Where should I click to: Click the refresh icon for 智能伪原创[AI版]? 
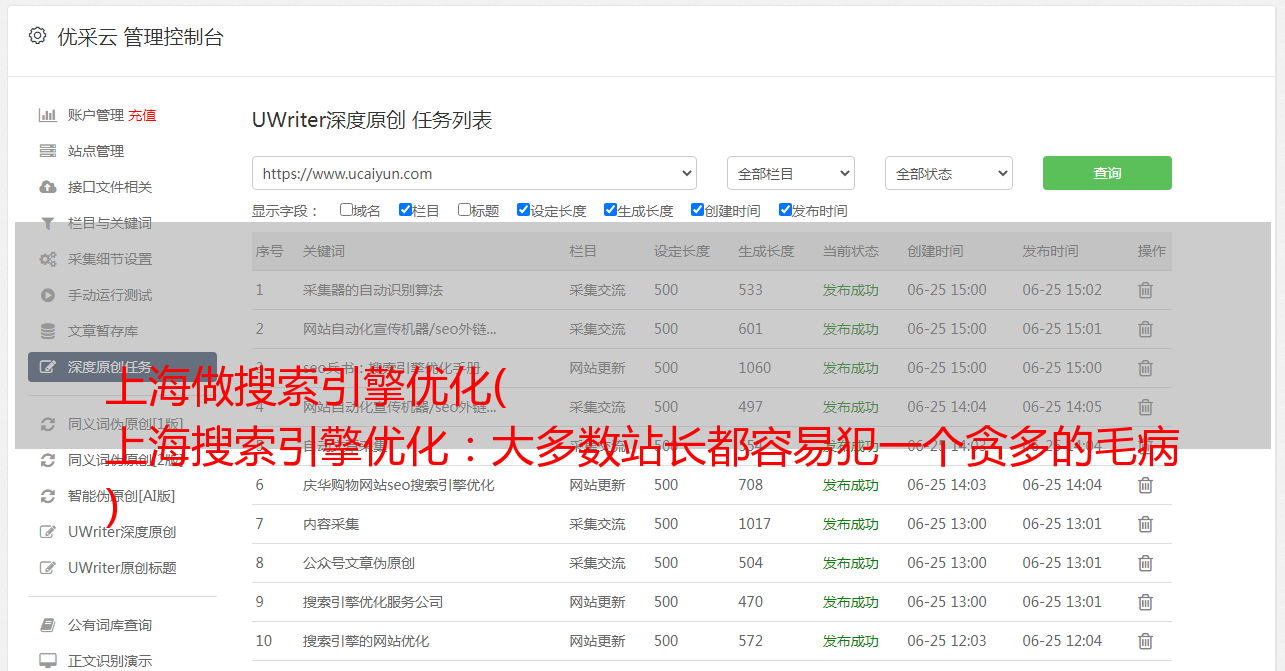tap(47, 496)
